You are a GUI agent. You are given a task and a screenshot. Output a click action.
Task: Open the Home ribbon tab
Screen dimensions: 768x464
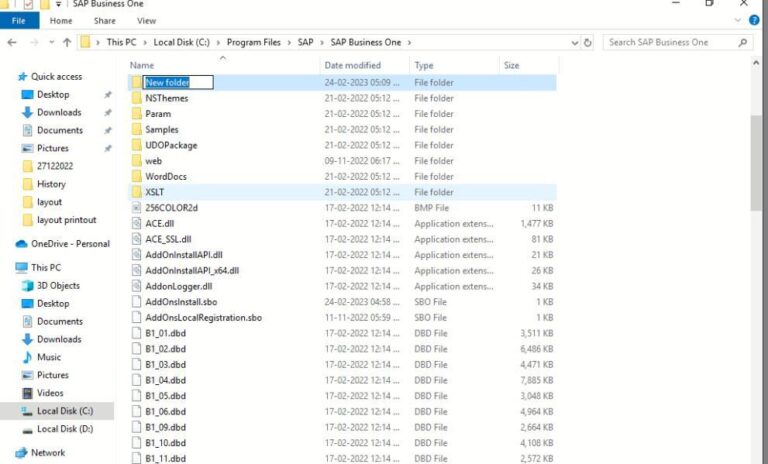pos(61,21)
